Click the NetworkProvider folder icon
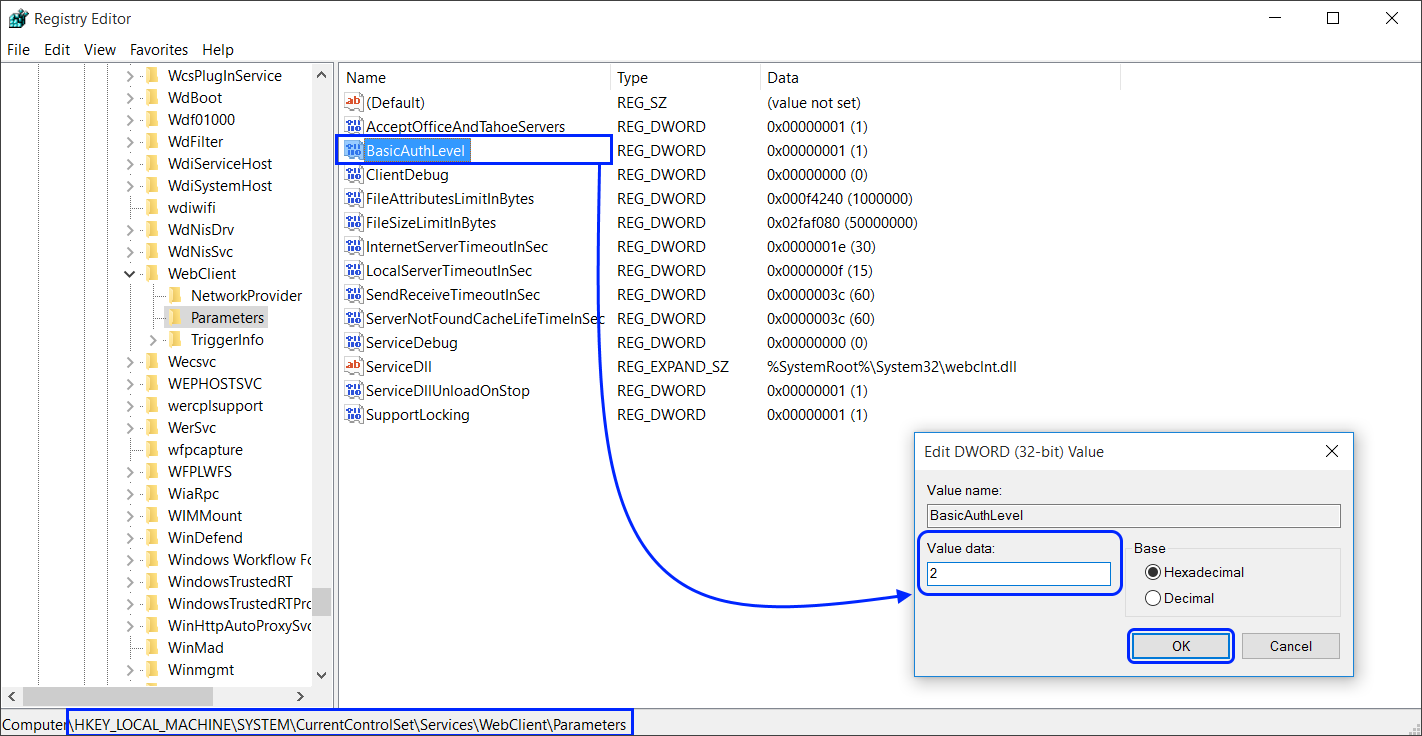 point(175,296)
